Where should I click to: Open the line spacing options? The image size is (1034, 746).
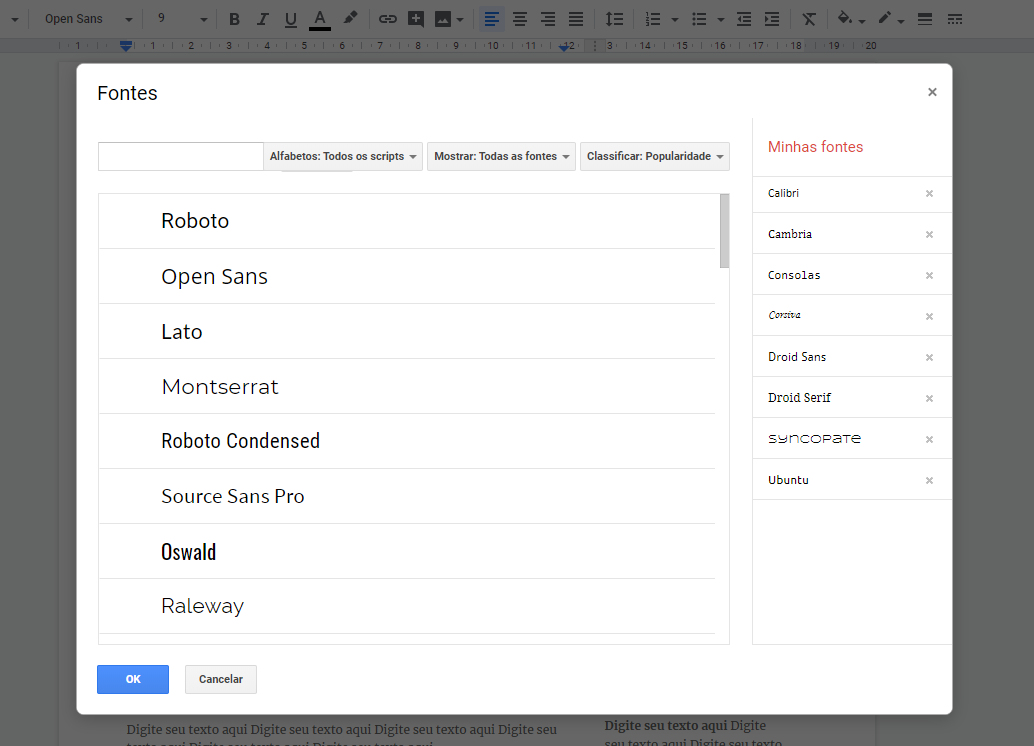tap(614, 18)
